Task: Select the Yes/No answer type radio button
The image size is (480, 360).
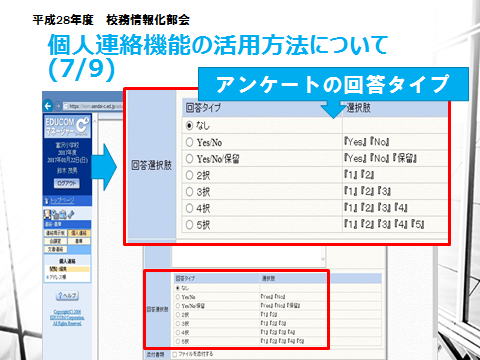Action: point(189,142)
